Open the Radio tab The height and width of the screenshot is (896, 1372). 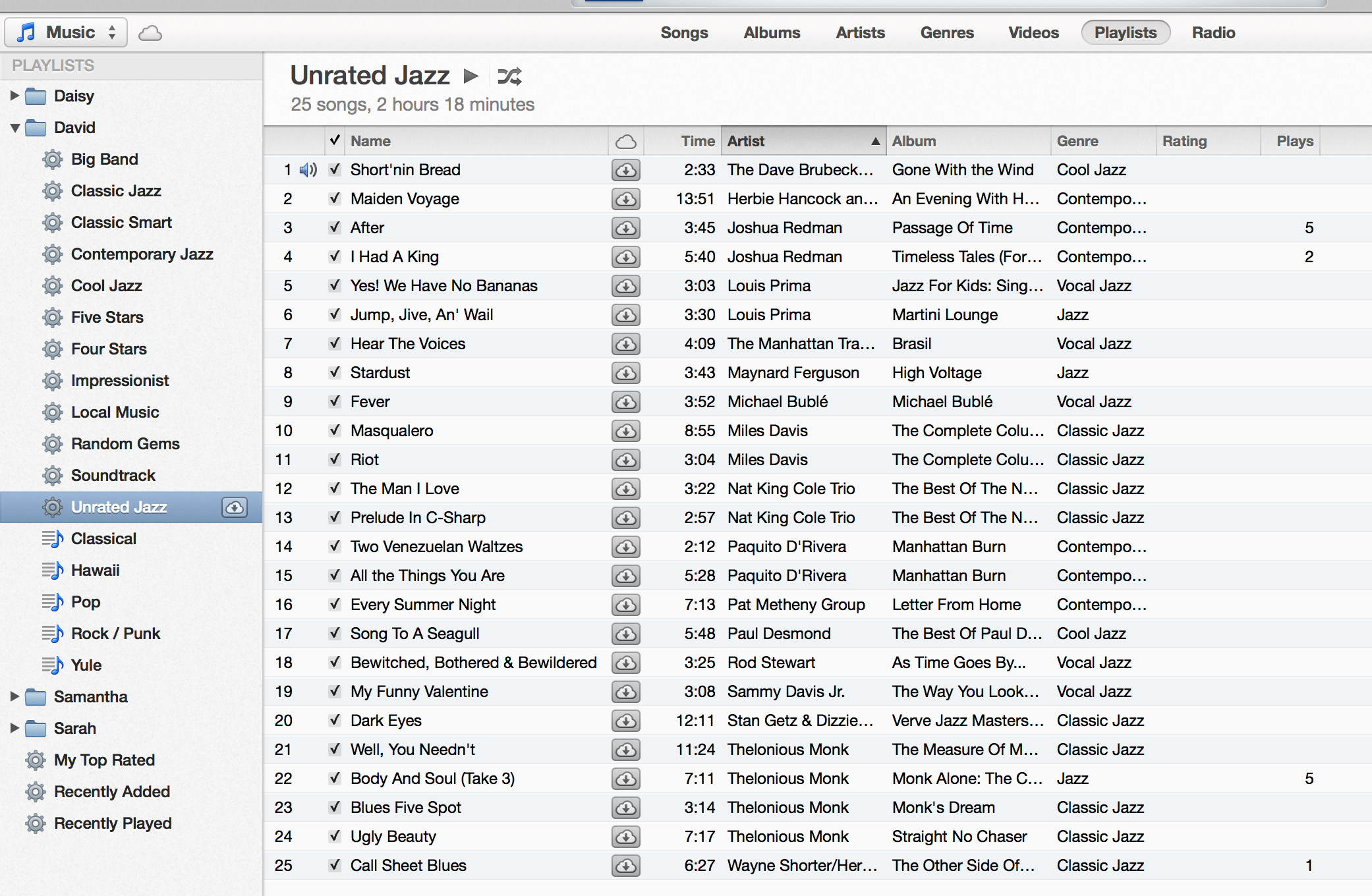pos(1213,33)
